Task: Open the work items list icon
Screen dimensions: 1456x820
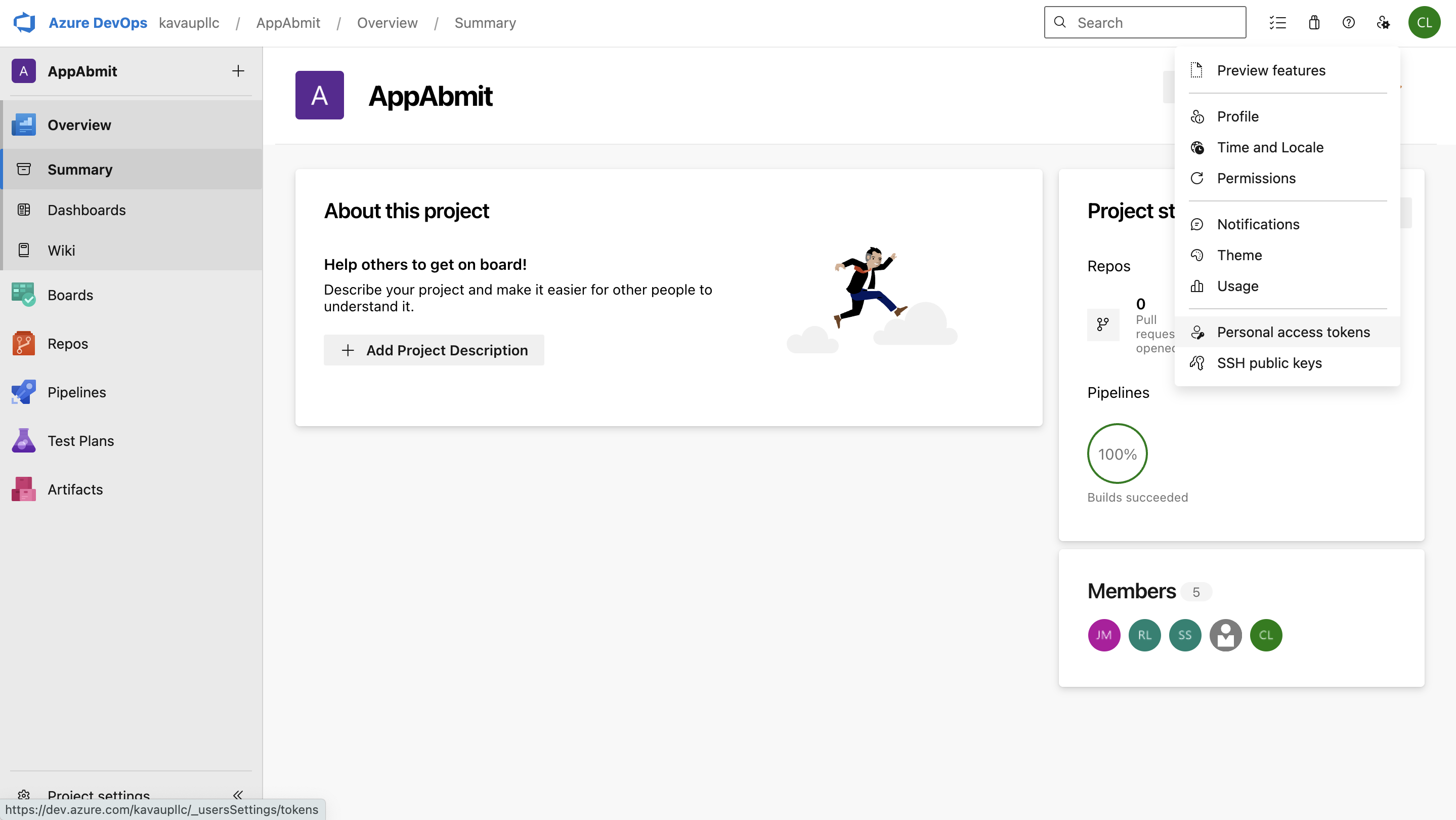Action: pyautogui.click(x=1277, y=23)
